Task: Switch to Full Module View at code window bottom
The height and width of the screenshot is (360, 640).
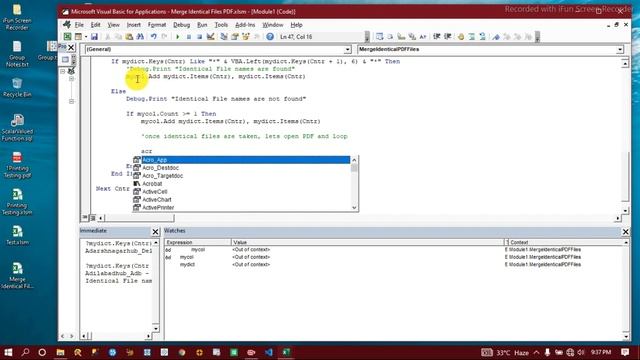Action: point(93,218)
